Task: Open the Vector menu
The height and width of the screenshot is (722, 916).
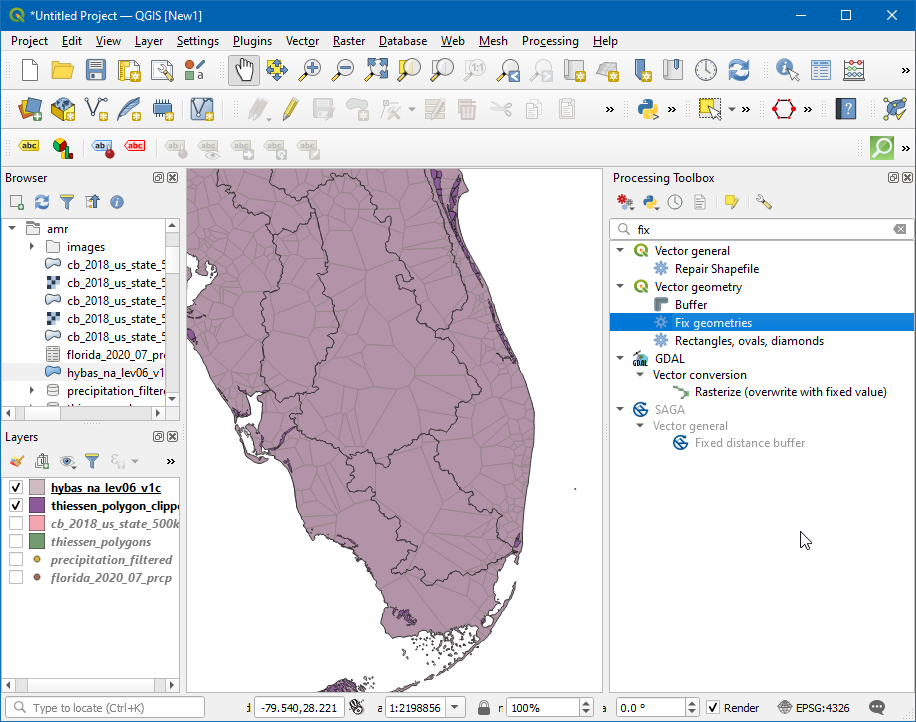Action: [302, 41]
